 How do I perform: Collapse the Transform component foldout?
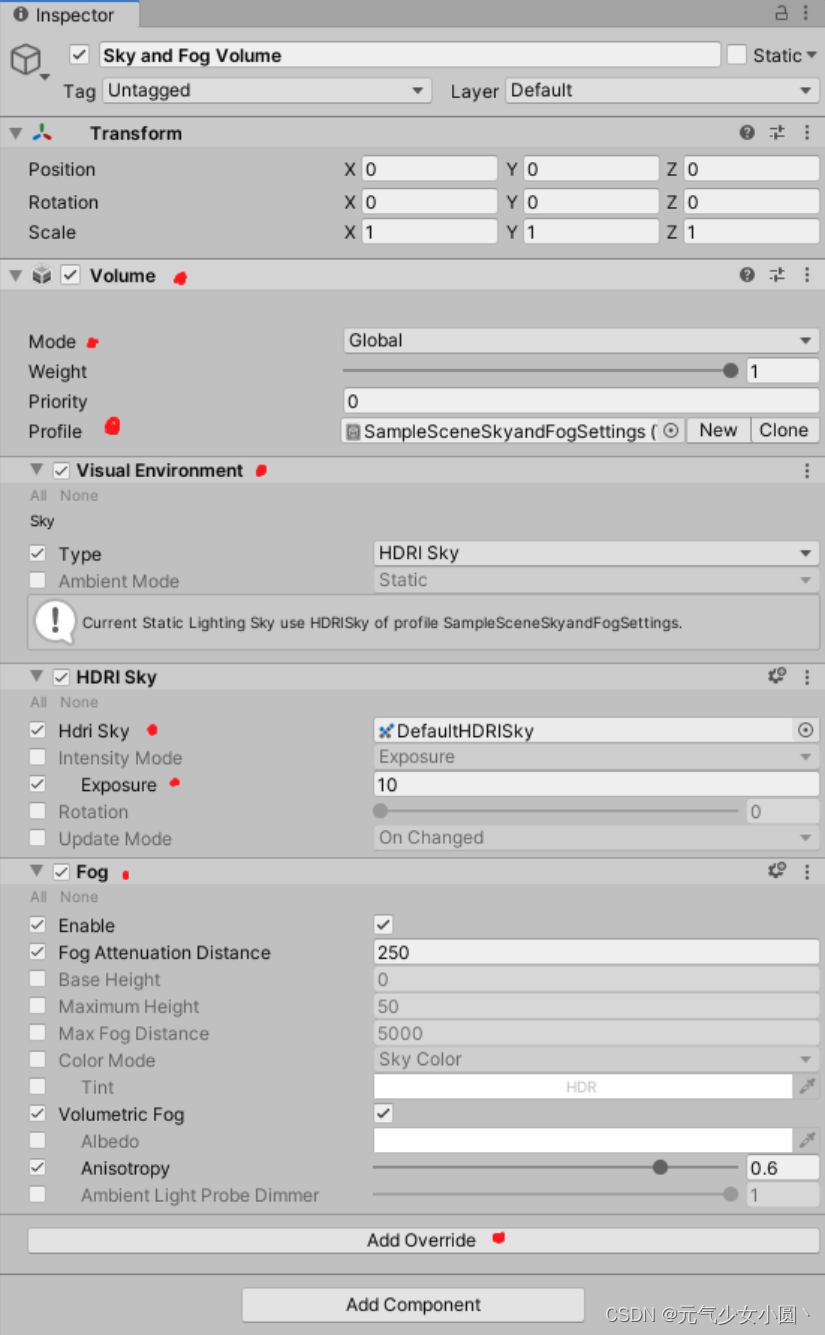15,133
